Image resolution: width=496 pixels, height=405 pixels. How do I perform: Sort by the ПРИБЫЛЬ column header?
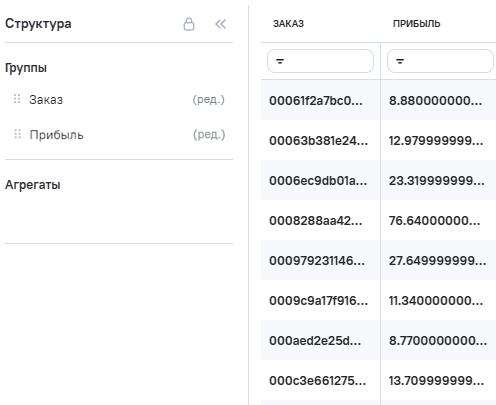pos(417,24)
